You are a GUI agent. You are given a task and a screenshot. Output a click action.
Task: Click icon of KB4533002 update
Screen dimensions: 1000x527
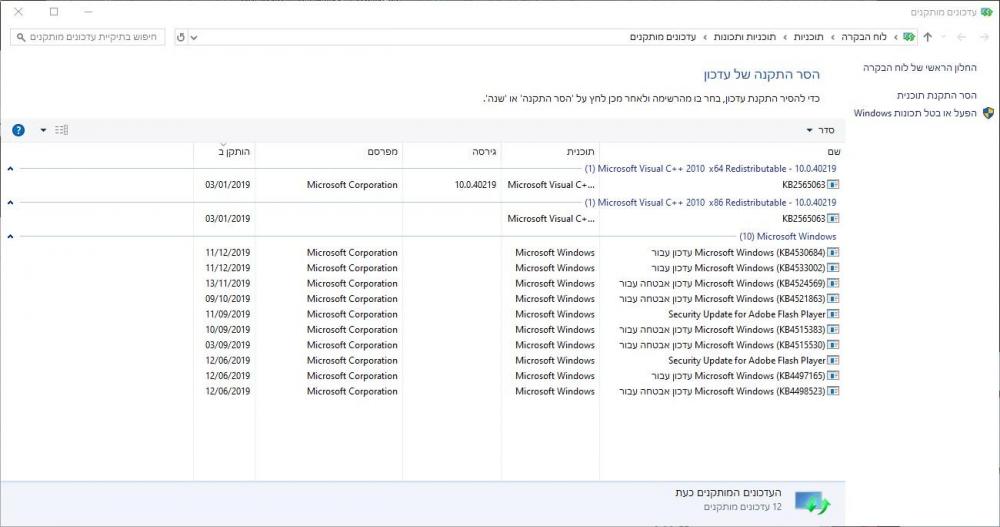(x=833, y=268)
